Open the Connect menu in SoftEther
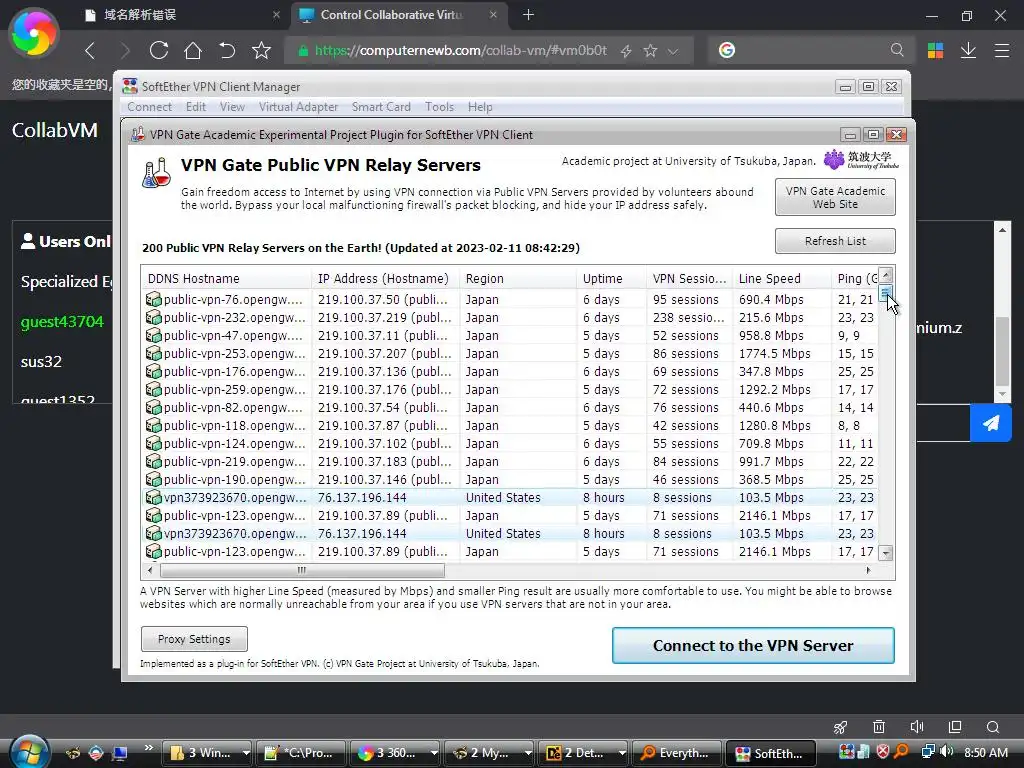The height and width of the screenshot is (768, 1024). pos(150,107)
